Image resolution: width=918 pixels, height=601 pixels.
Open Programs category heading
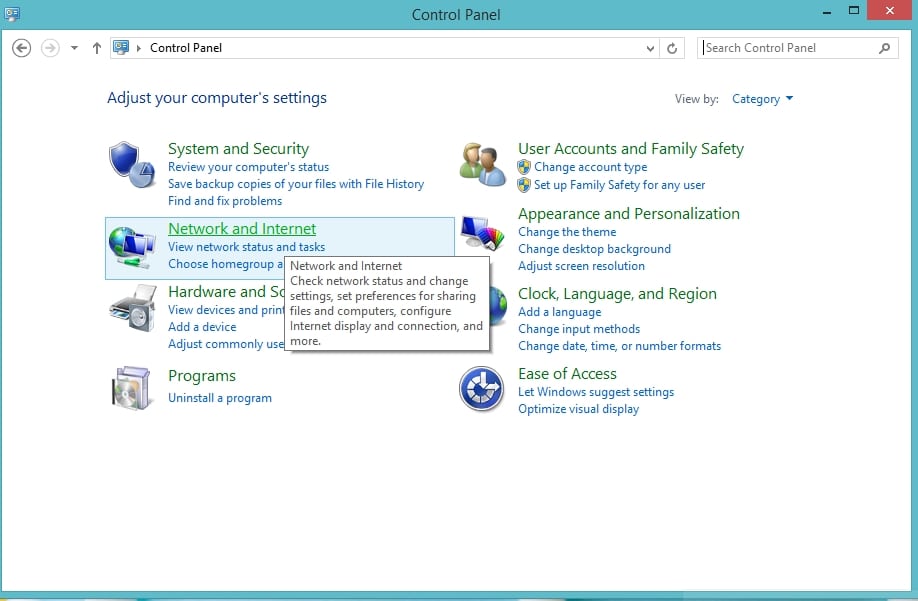click(x=202, y=376)
